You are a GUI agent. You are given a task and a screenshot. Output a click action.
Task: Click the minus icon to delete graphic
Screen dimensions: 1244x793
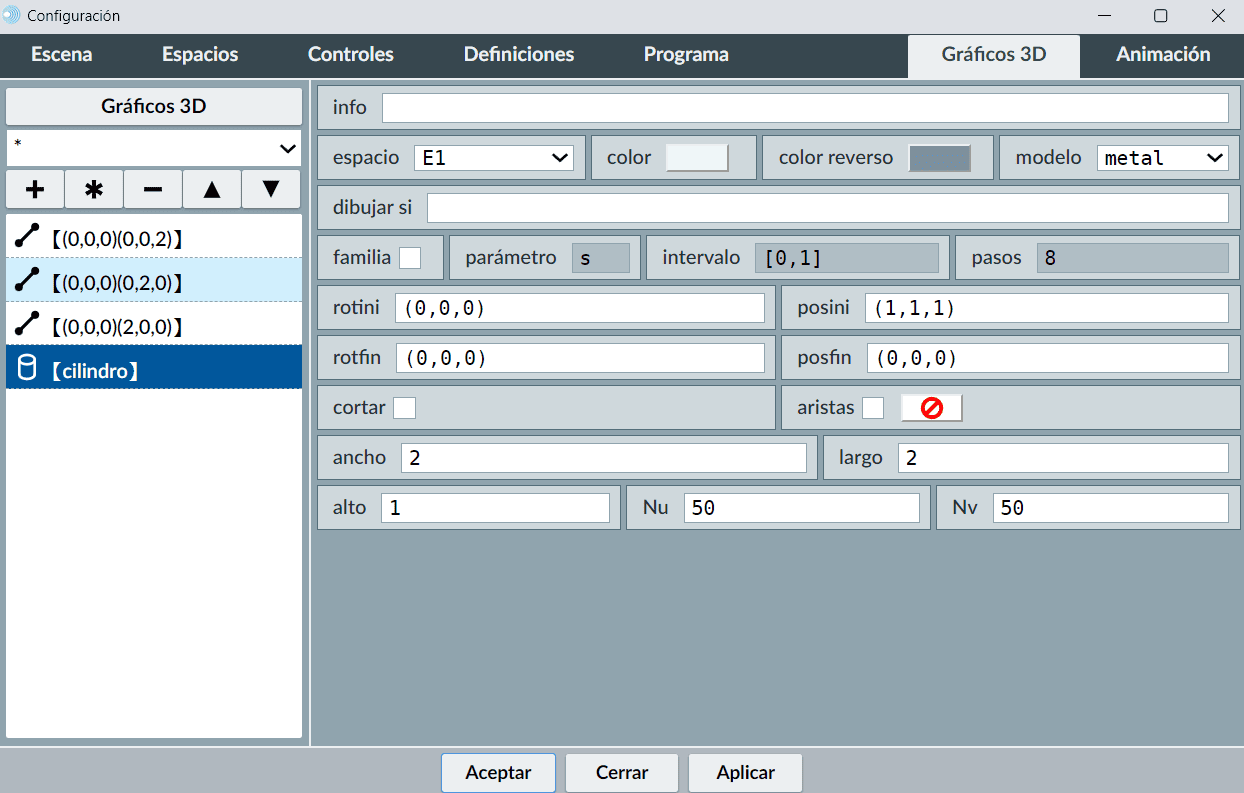point(153,189)
